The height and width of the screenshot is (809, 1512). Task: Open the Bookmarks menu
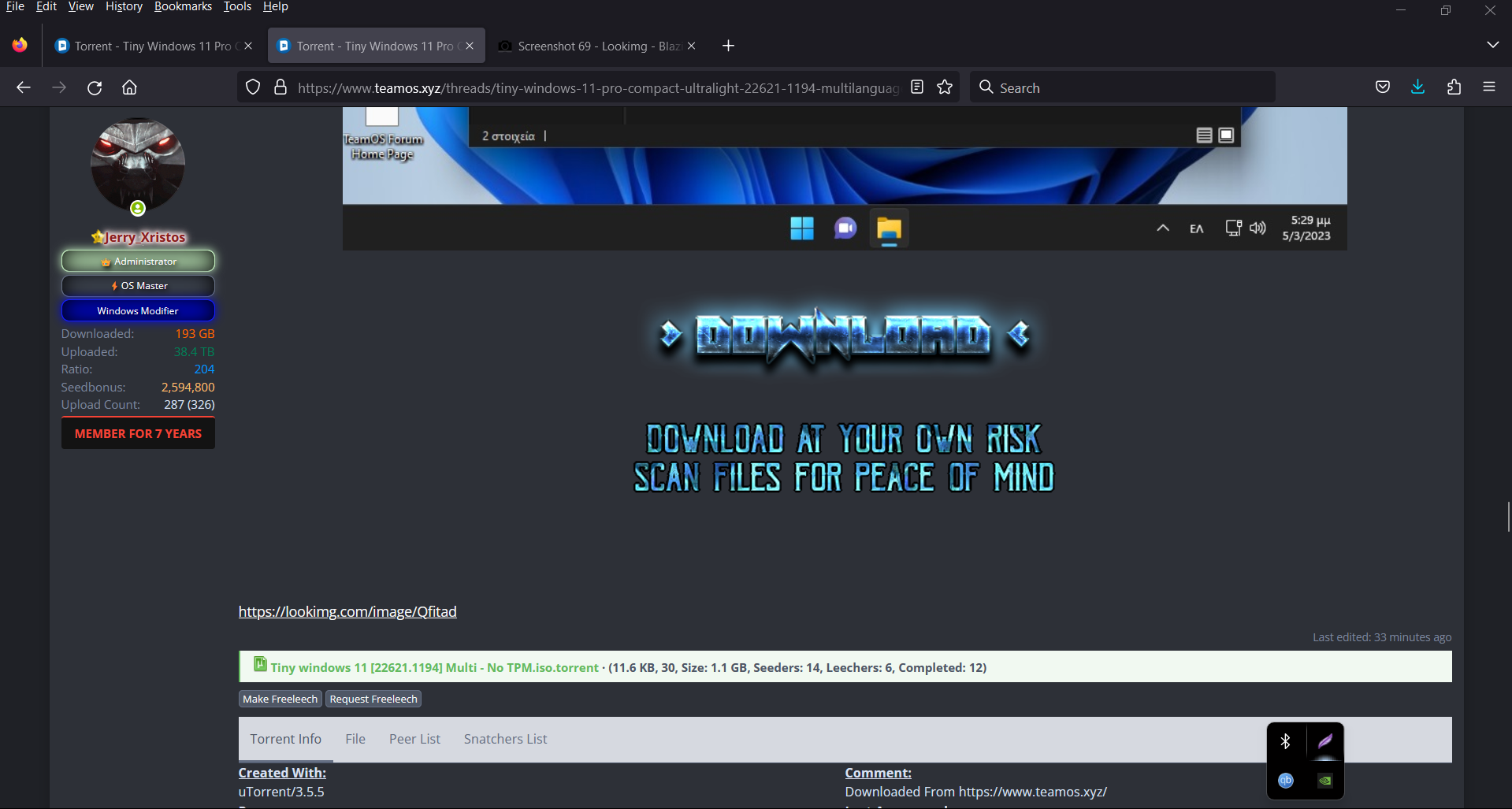point(183,6)
